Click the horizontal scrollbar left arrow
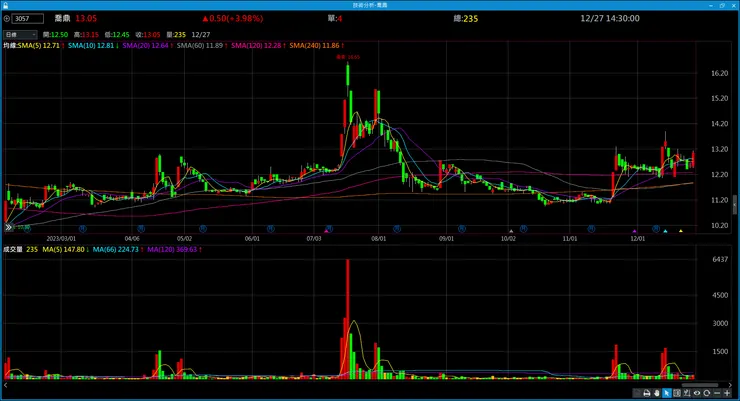This screenshot has width=740, height=401. [6, 385]
